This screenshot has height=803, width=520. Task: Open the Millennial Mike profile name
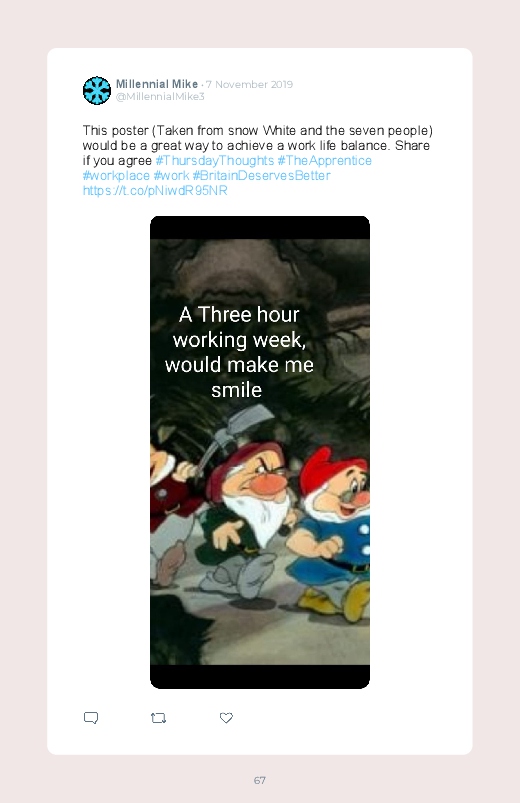tap(157, 84)
